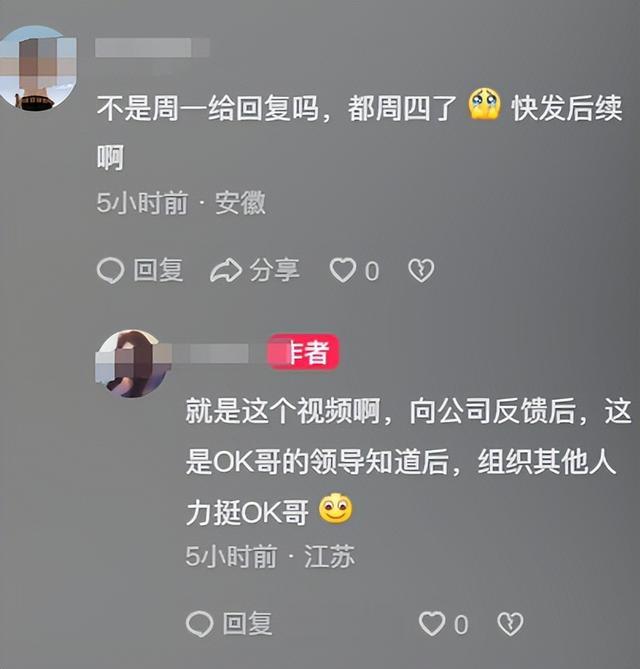Click the smiling emoji in author's reply
The width and height of the screenshot is (640, 669).
336,509
